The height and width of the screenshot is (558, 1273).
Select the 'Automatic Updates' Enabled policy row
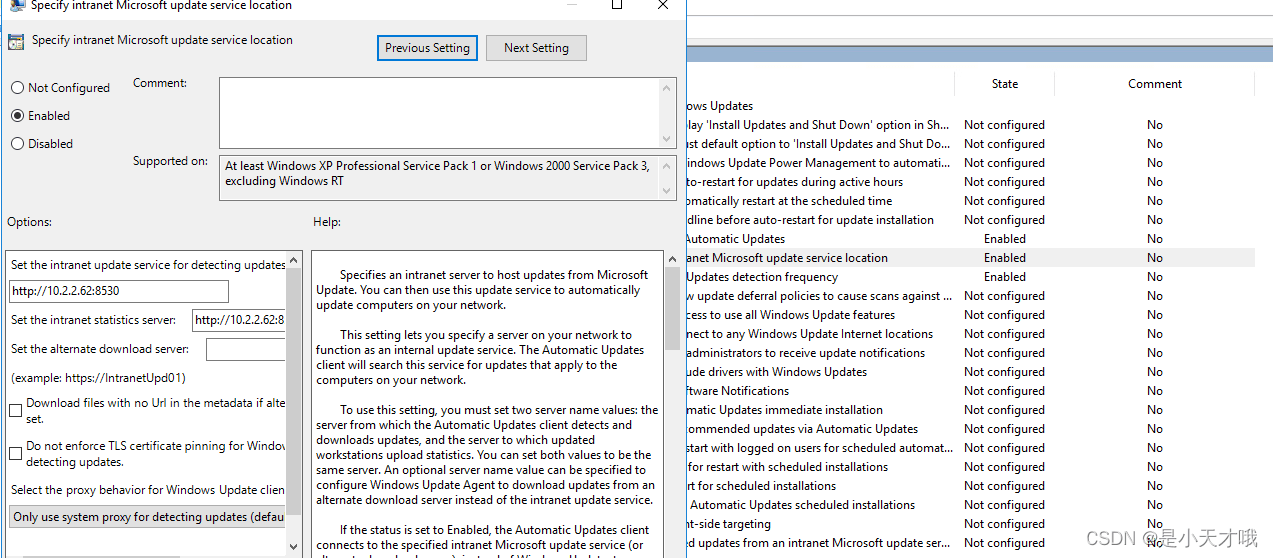pyautogui.click(x=970, y=239)
